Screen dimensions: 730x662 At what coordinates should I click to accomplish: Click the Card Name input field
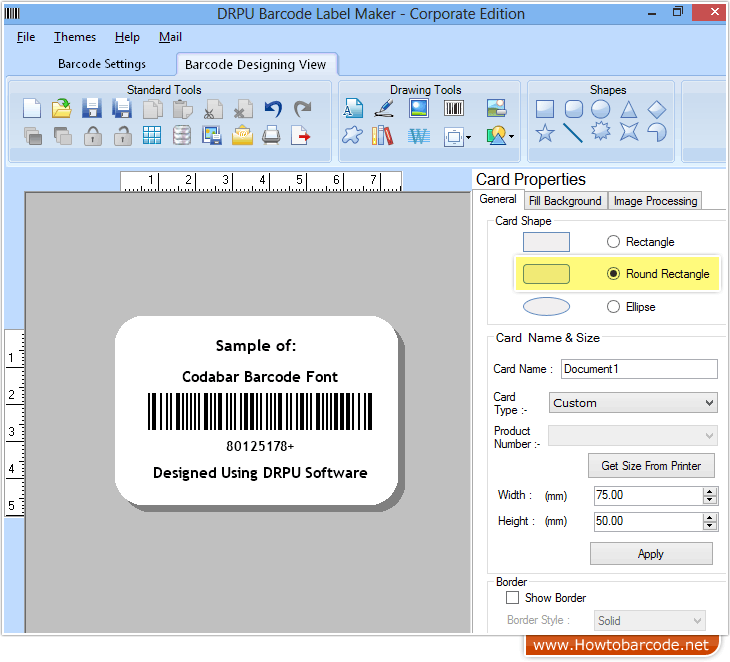coord(639,369)
